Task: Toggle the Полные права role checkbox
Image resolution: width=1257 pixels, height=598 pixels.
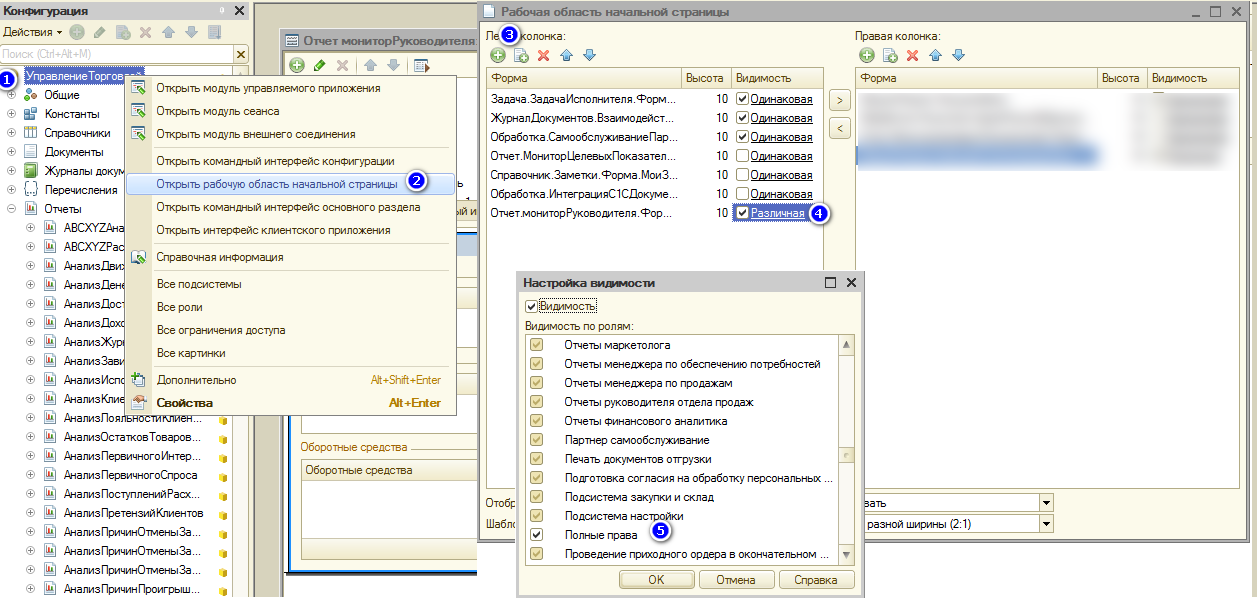Action: click(x=537, y=535)
